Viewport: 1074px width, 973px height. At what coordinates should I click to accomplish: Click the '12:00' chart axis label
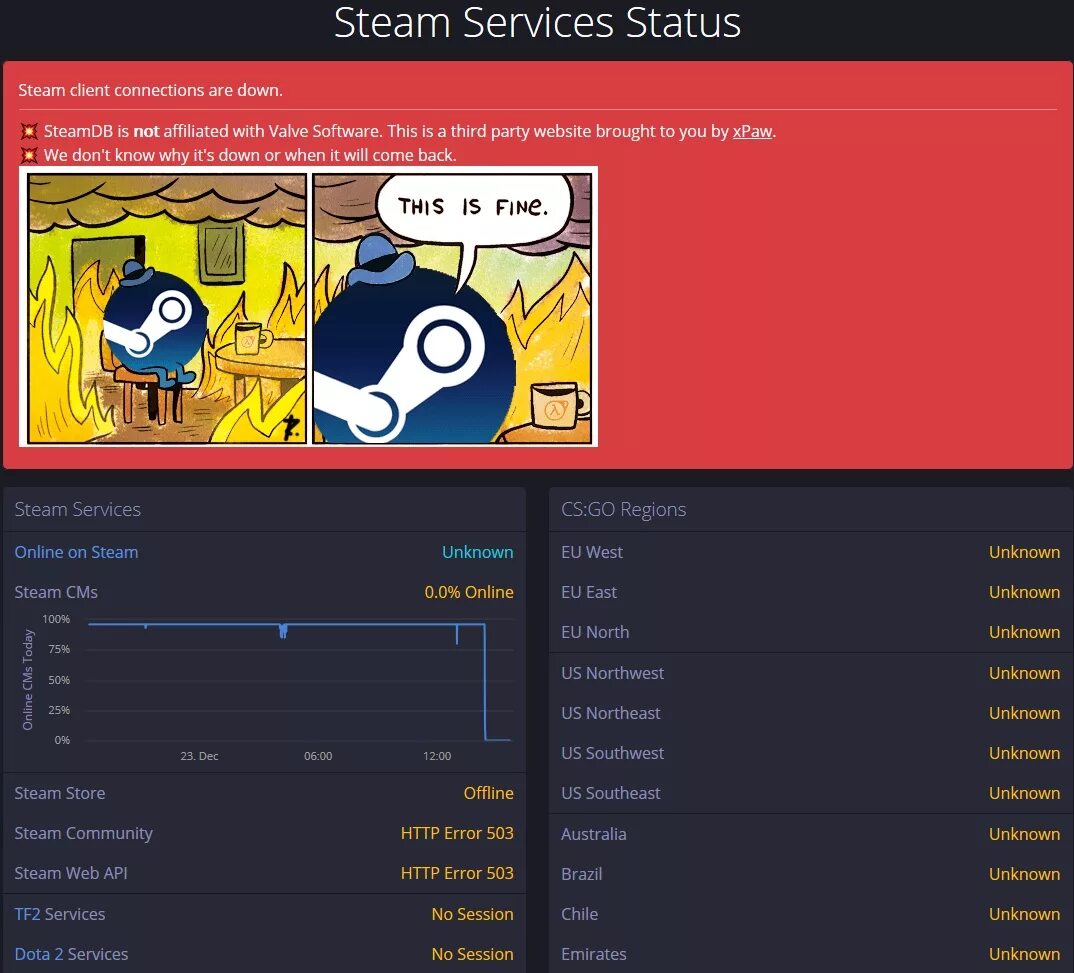click(437, 756)
